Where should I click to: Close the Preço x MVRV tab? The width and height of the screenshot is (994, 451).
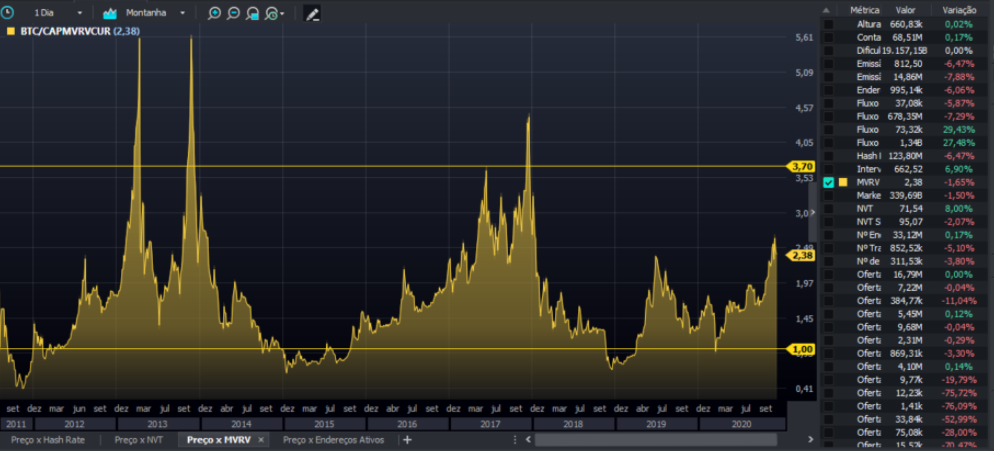(x=261, y=440)
